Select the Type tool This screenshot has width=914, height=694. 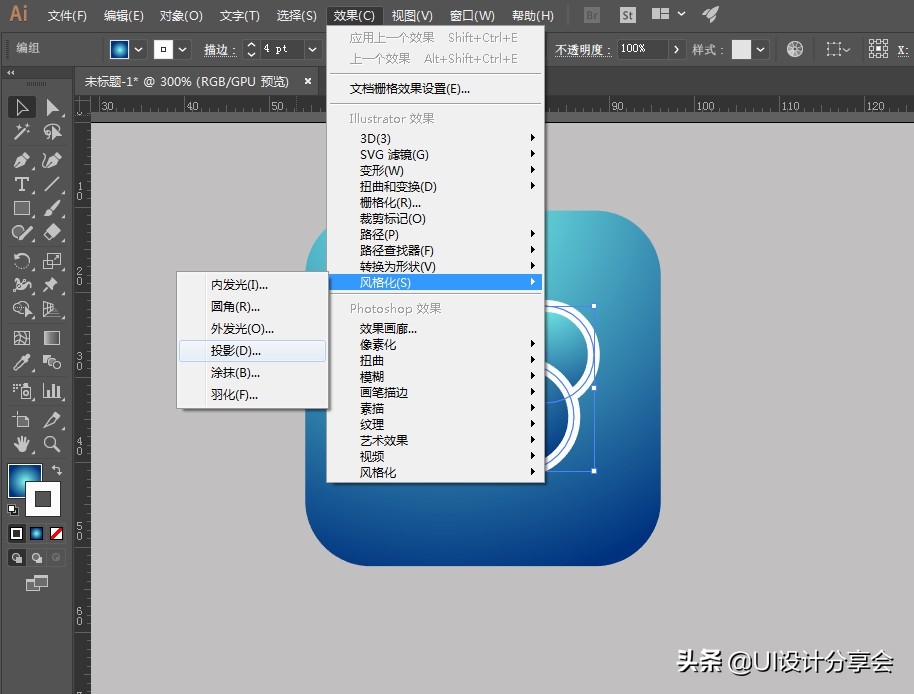[x=21, y=184]
